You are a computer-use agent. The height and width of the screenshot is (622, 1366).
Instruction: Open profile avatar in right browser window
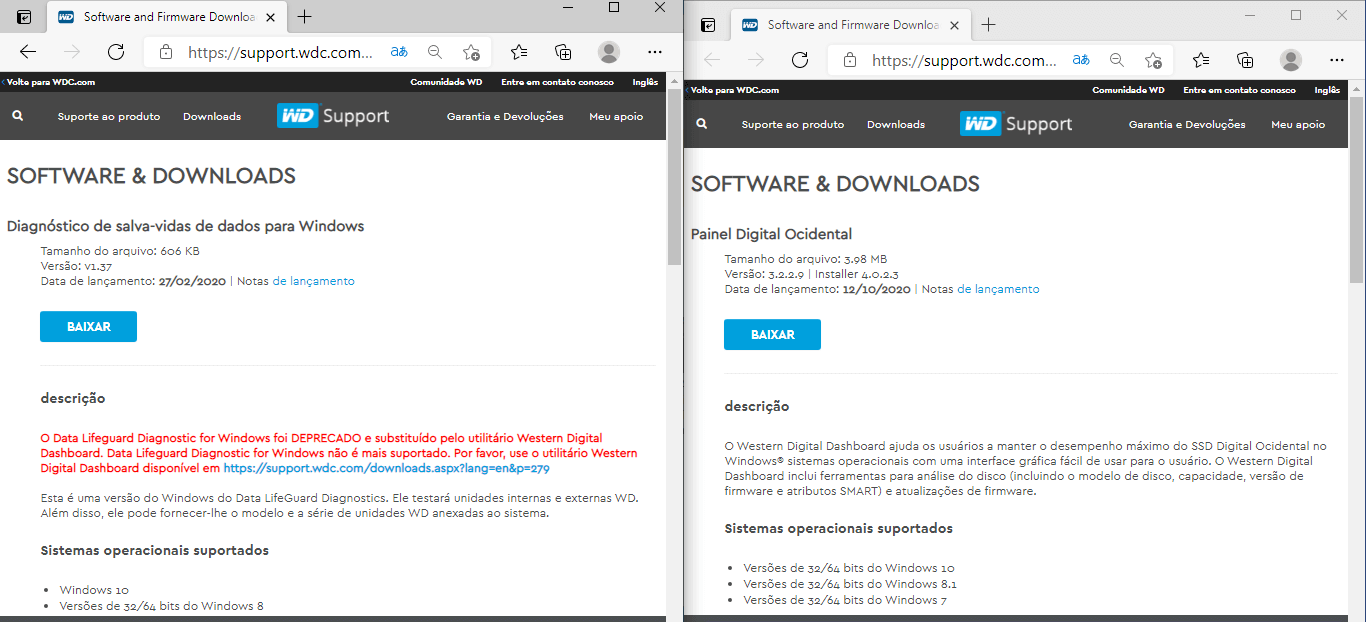(1291, 60)
